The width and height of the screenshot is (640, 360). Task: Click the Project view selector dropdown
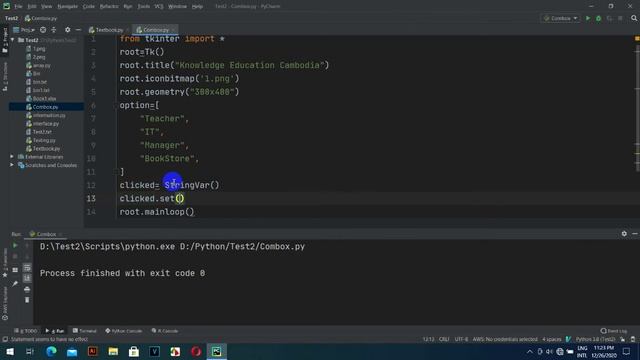[x=24, y=30]
